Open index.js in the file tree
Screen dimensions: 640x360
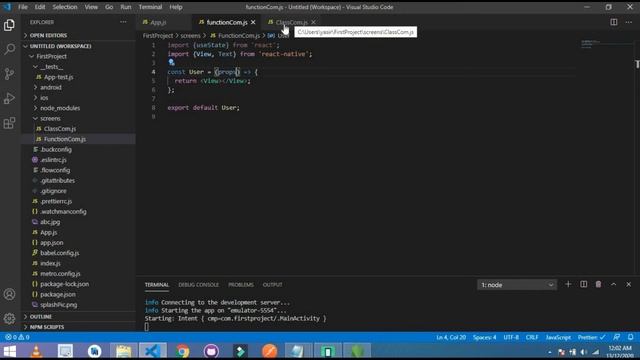click(x=50, y=263)
